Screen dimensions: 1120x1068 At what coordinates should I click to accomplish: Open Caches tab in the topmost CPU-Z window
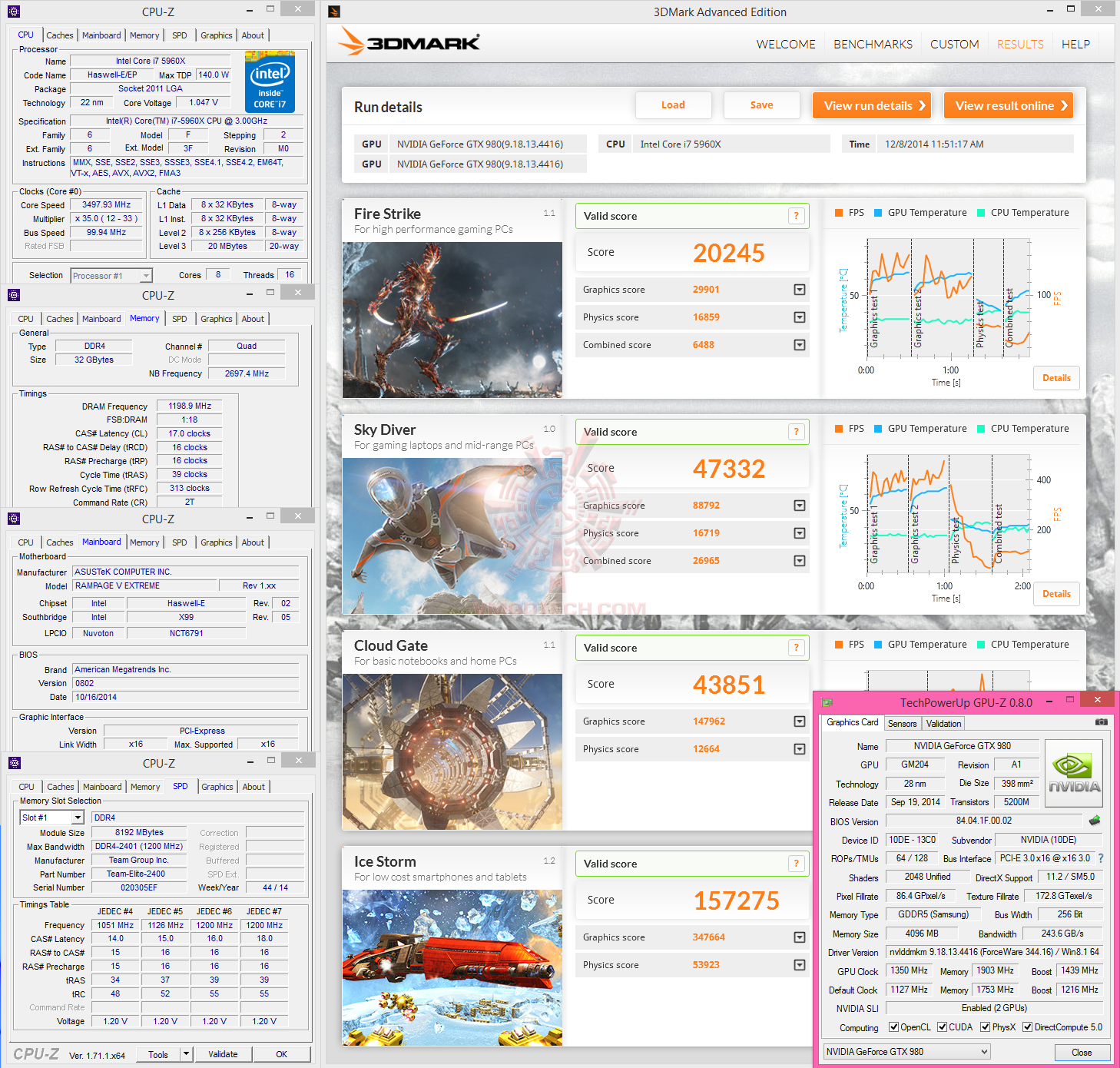click(x=59, y=35)
